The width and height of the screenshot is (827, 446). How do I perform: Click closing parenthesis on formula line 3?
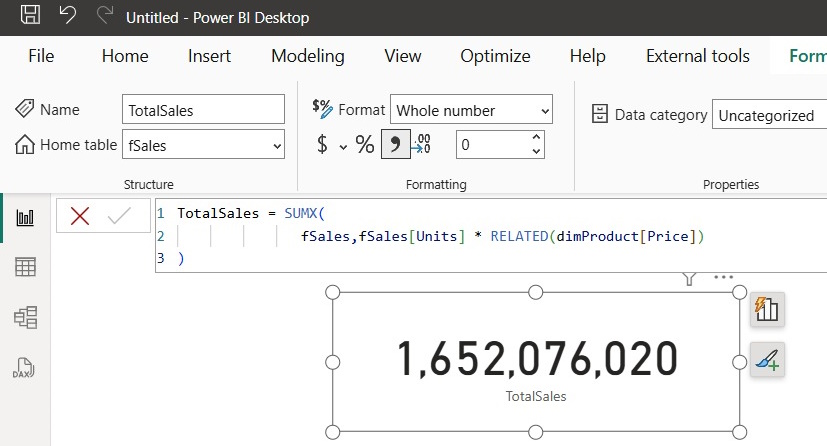click(x=181, y=258)
